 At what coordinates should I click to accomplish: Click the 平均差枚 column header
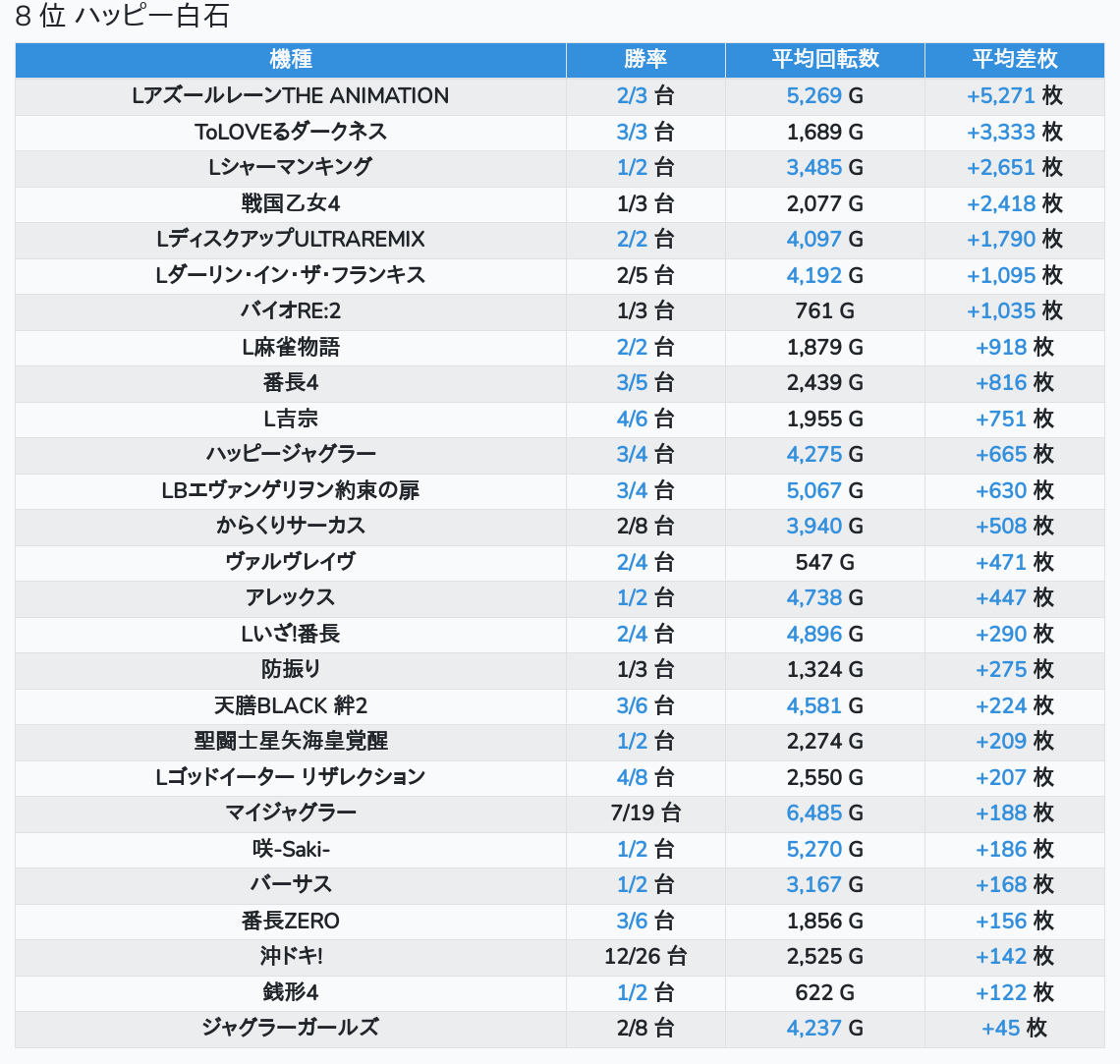tap(1014, 59)
